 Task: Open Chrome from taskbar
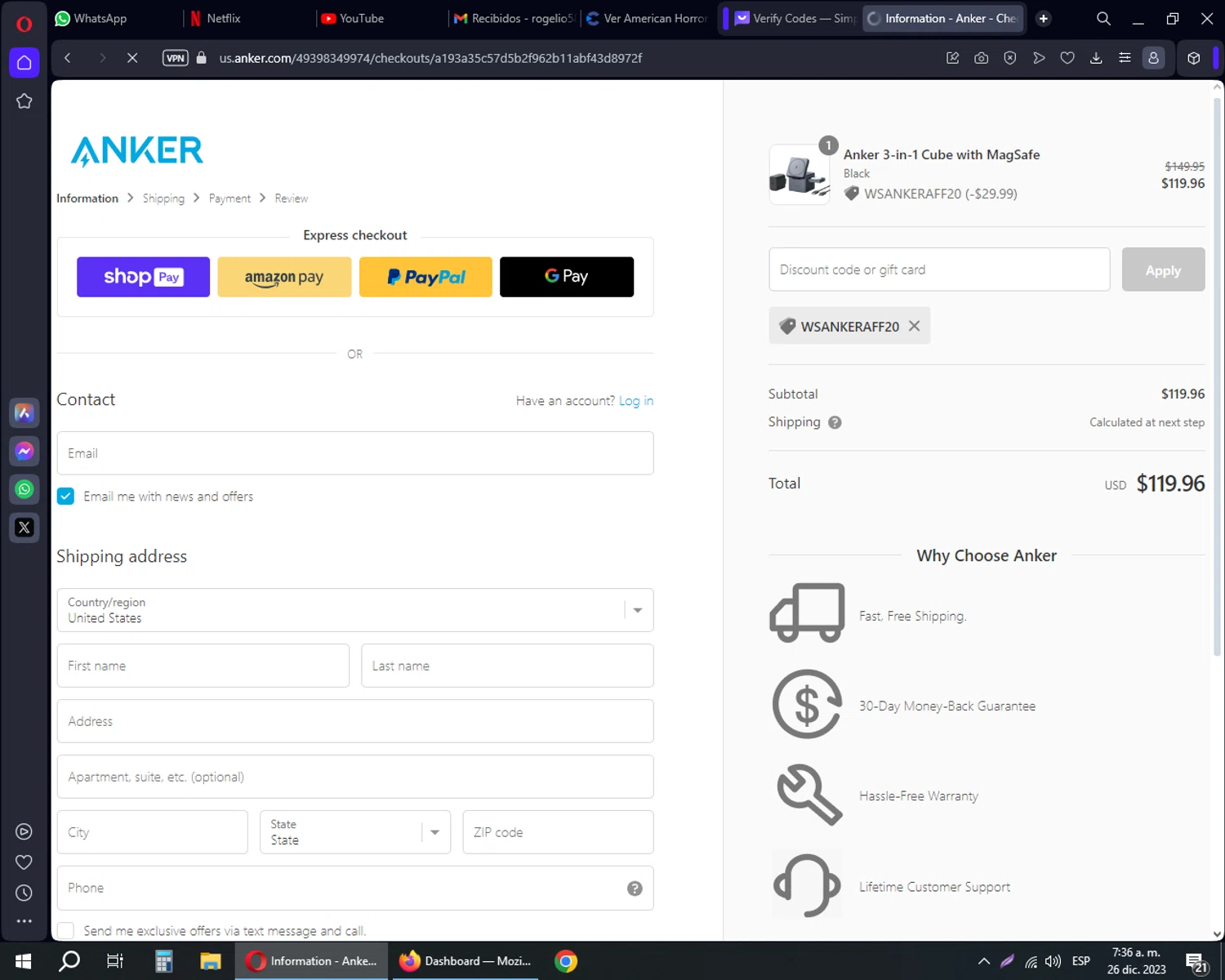566,961
